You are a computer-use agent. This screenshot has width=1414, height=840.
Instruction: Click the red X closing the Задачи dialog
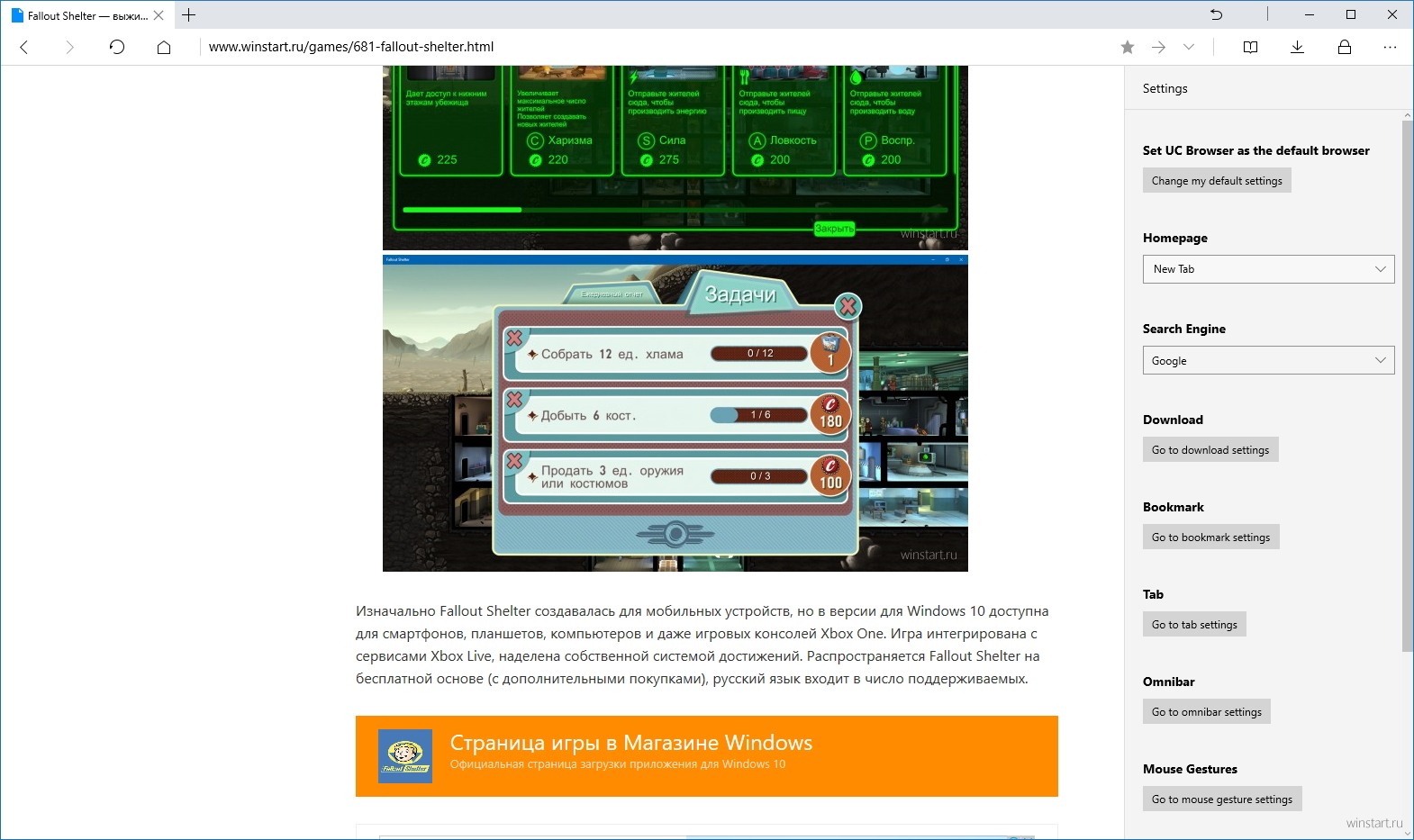pyautogui.click(x=847, y=307)
